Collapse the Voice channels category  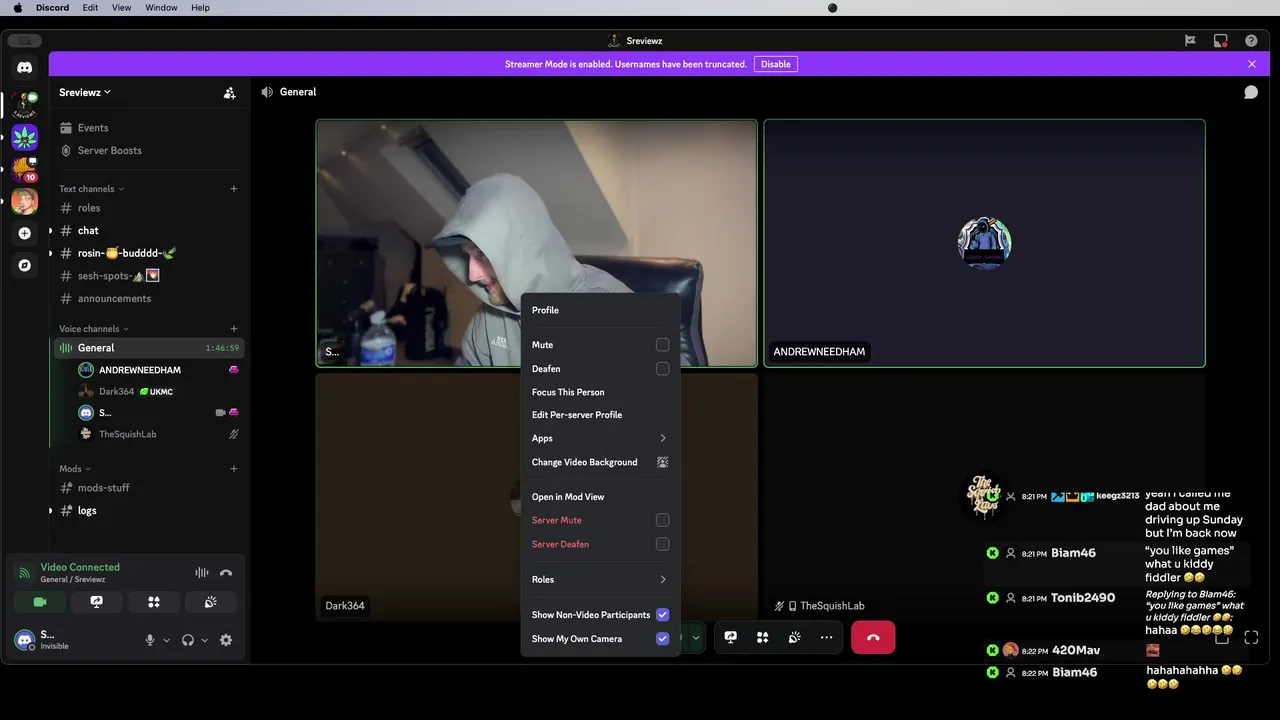click(x=93, y=329)
